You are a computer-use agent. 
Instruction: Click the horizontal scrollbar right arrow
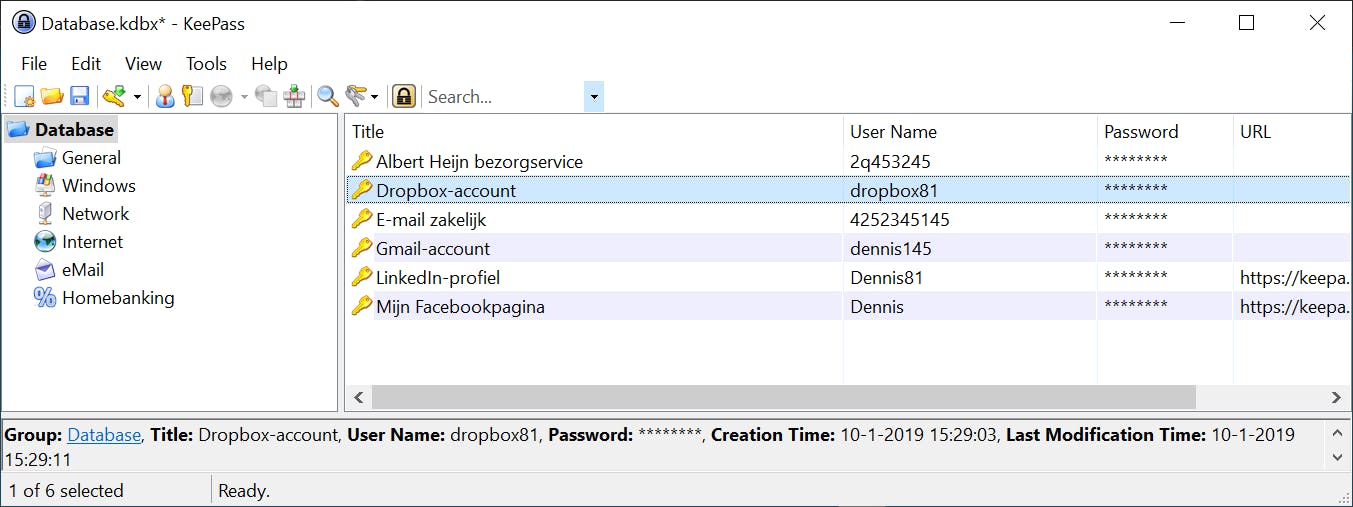click(1336, 398)
